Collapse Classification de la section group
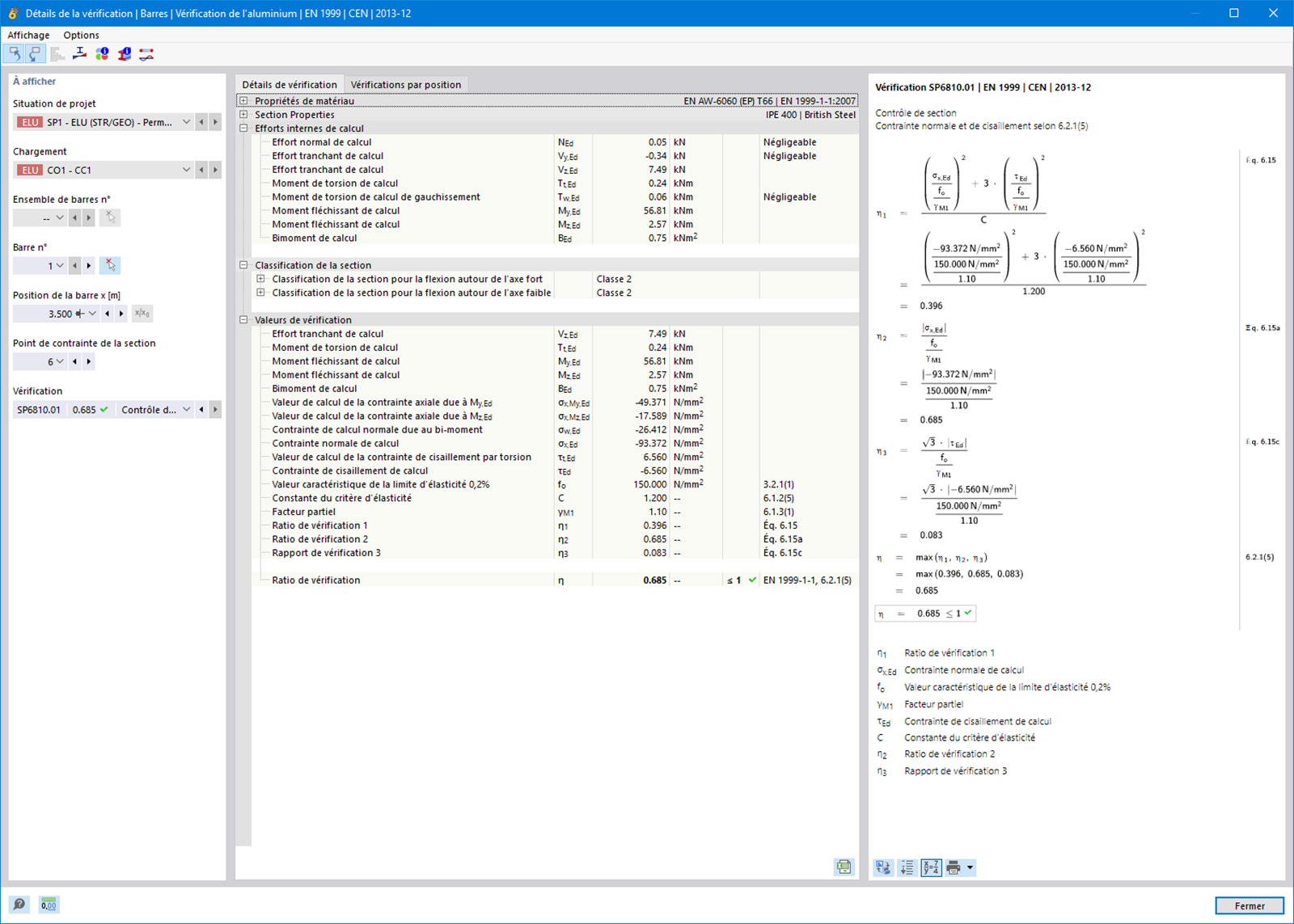This screenshot has height=924, width=1294. coord(243,265)
